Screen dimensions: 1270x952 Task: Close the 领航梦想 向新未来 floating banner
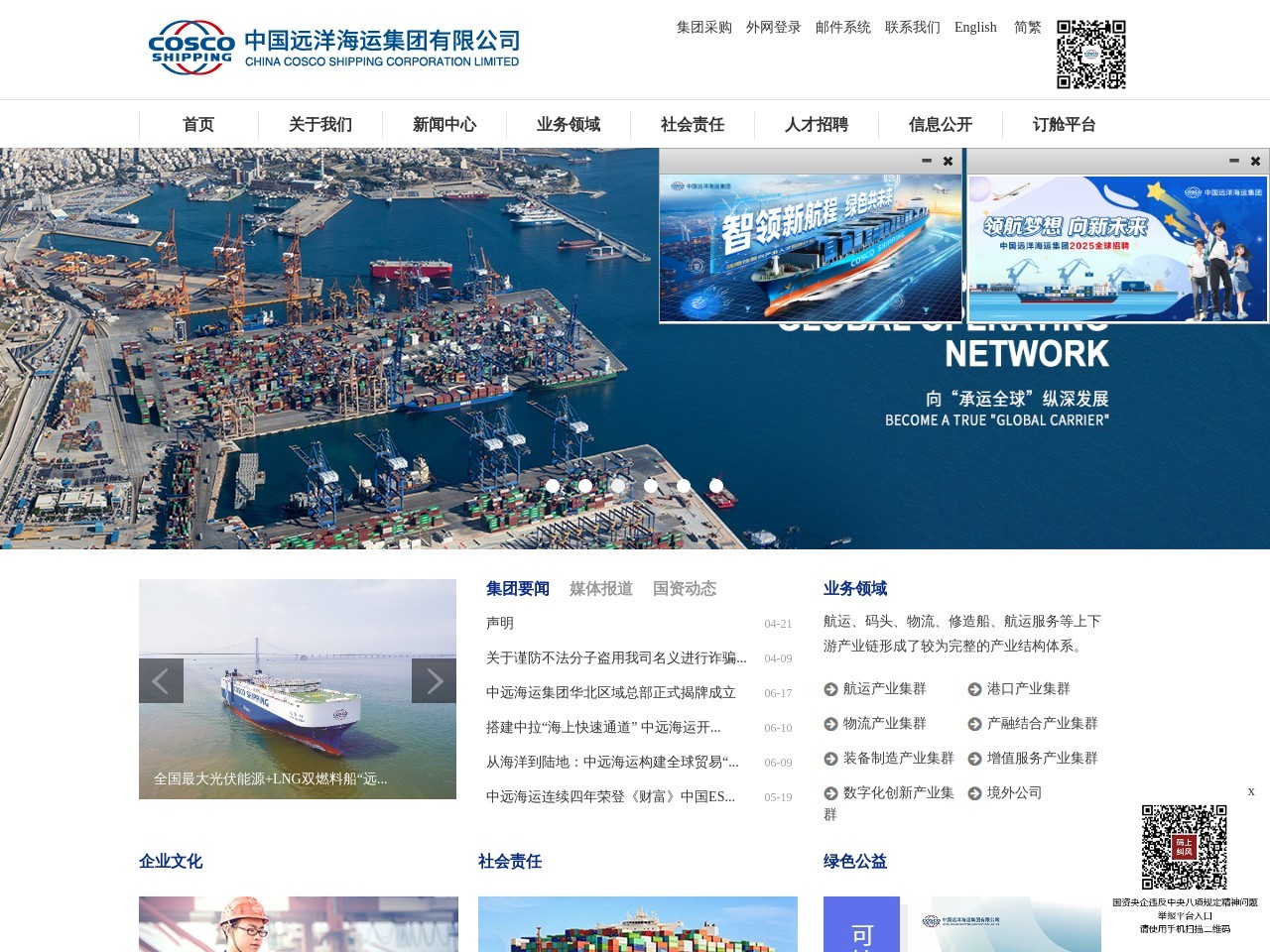[x=1255, y=161]
